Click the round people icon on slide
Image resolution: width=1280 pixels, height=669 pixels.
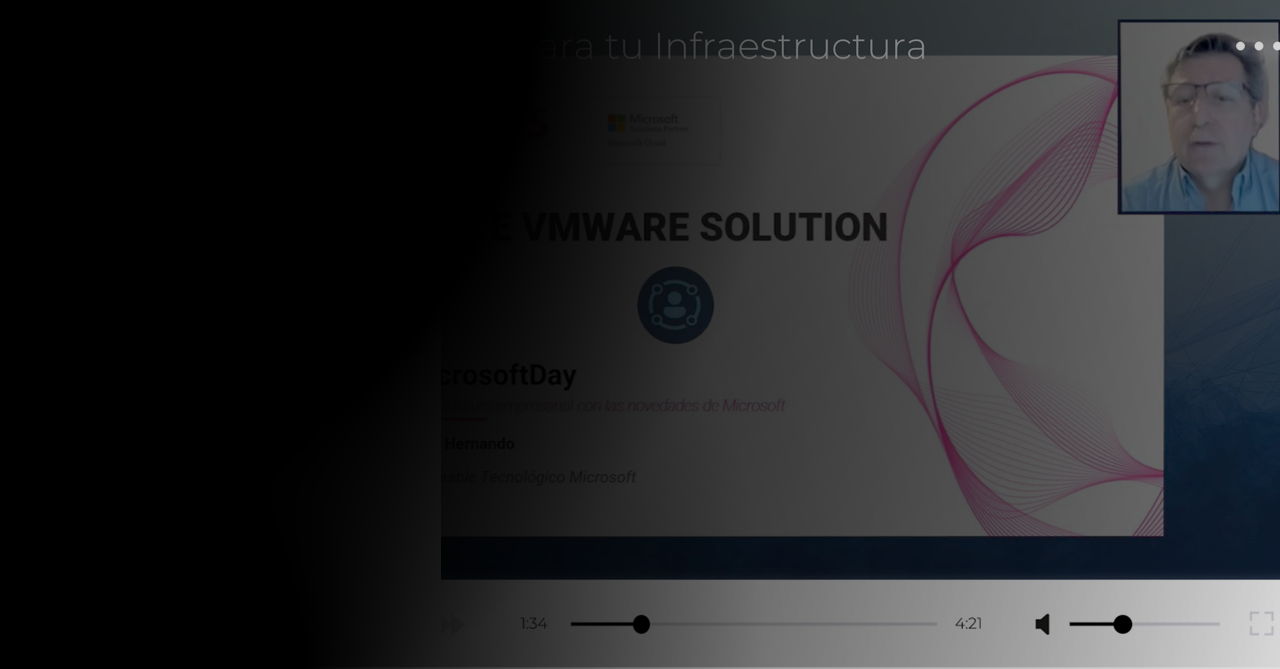click(675, 305)
